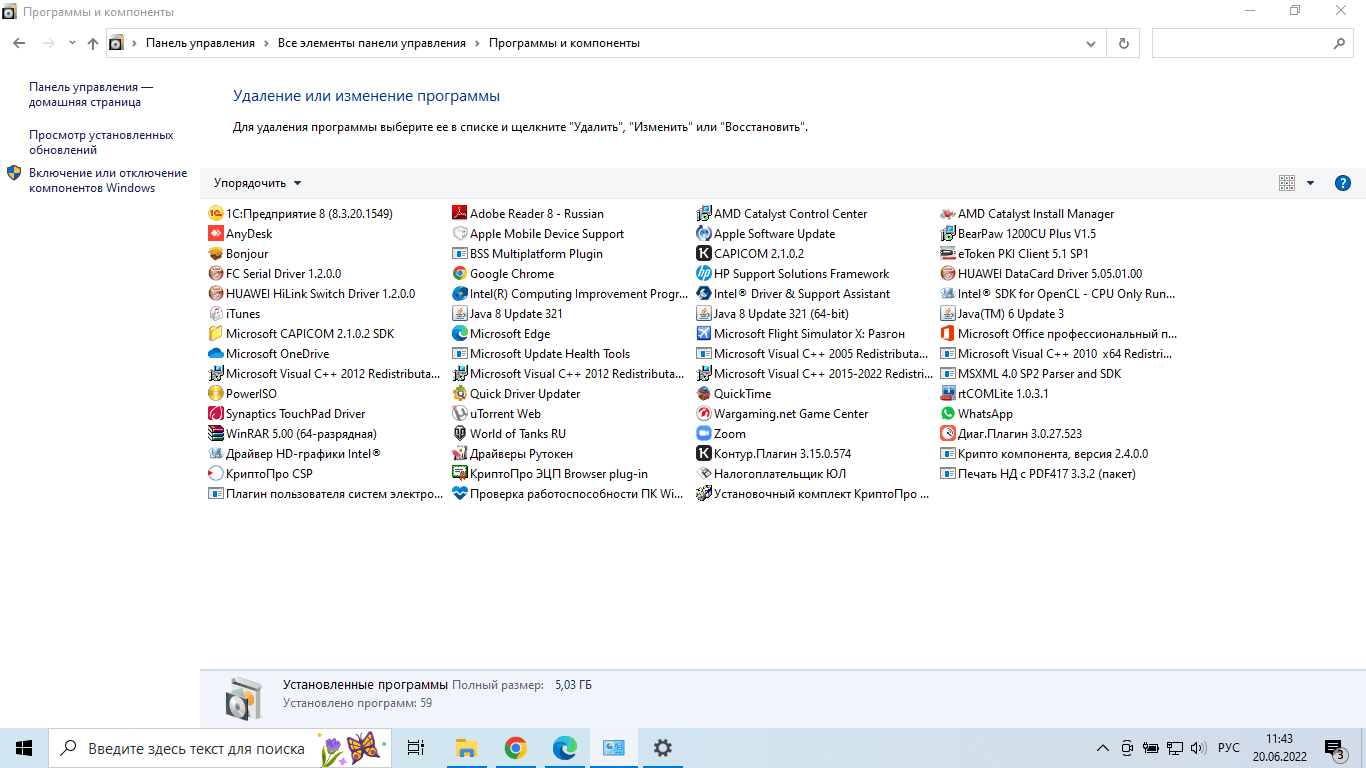Select Диаг.Плагин 3.0.27.523 entry
The image size is (1366, 768).
click(1011, 434)
